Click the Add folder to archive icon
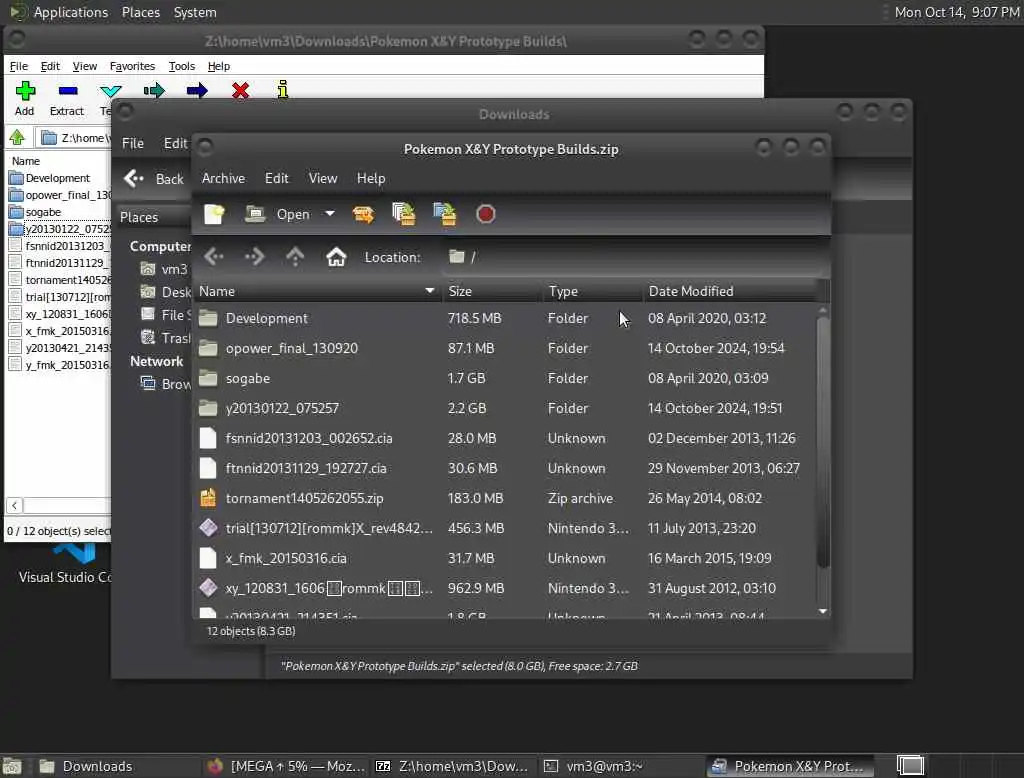 (445, 214)
